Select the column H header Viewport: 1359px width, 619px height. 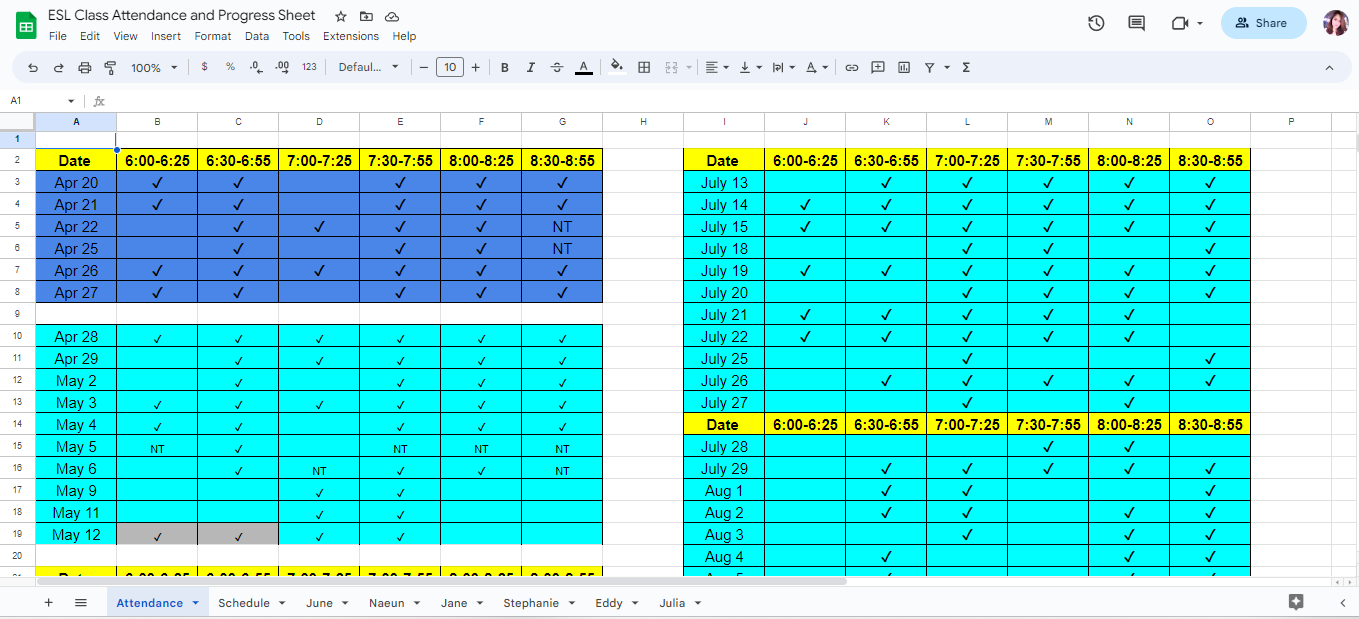coord(643,122)
